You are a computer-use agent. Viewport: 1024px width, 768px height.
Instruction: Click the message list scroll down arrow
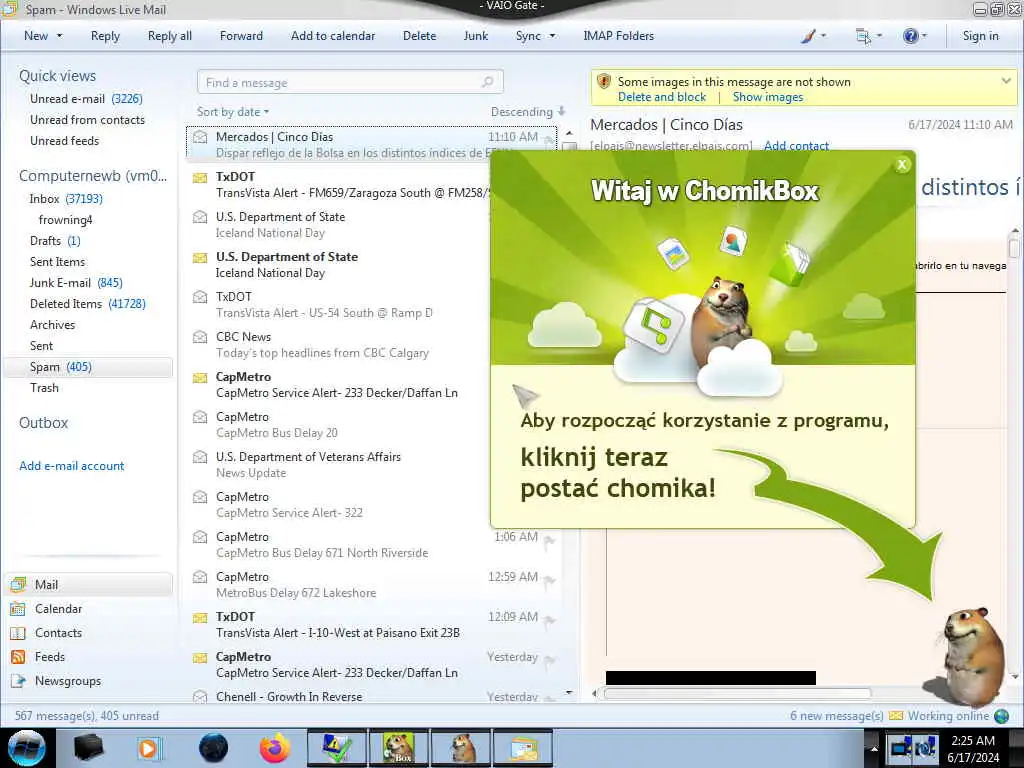pos(569,693)
